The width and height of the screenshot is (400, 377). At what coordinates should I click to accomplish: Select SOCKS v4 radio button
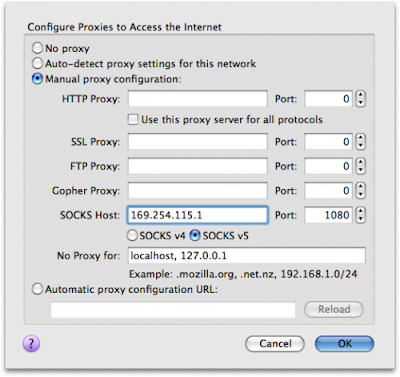click(x=132, y=235)
